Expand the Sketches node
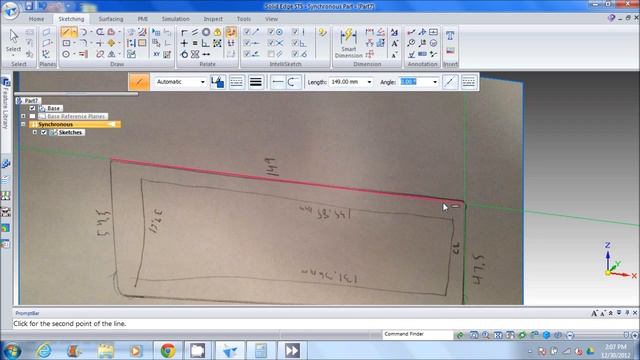 tap(35, 133)
